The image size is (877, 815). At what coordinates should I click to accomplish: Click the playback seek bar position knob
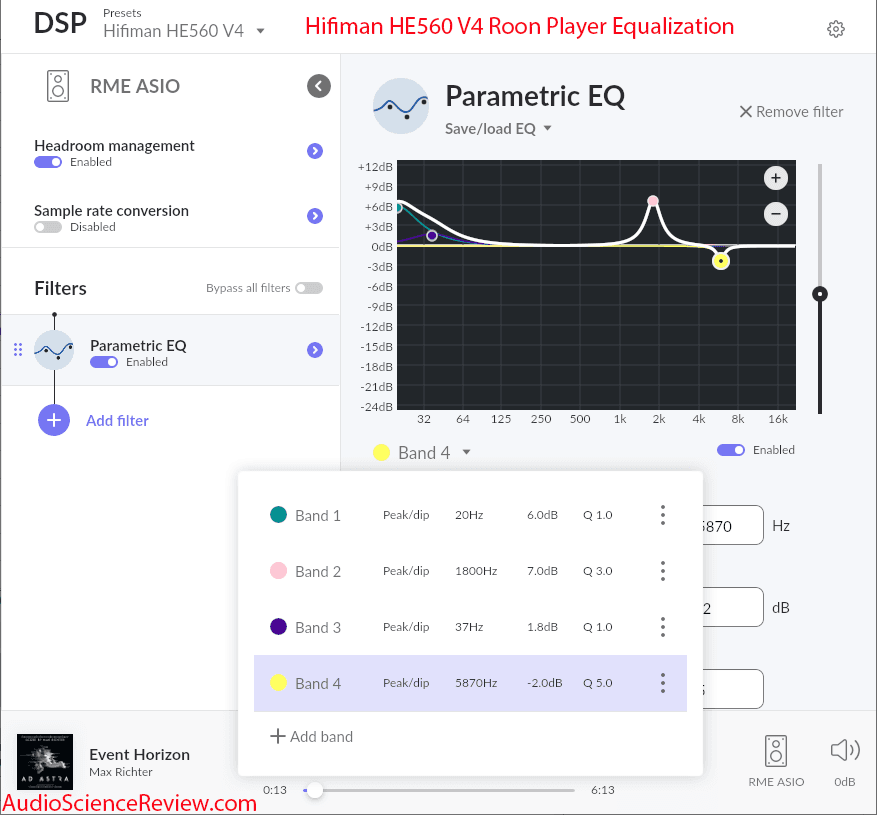point(315,790)
